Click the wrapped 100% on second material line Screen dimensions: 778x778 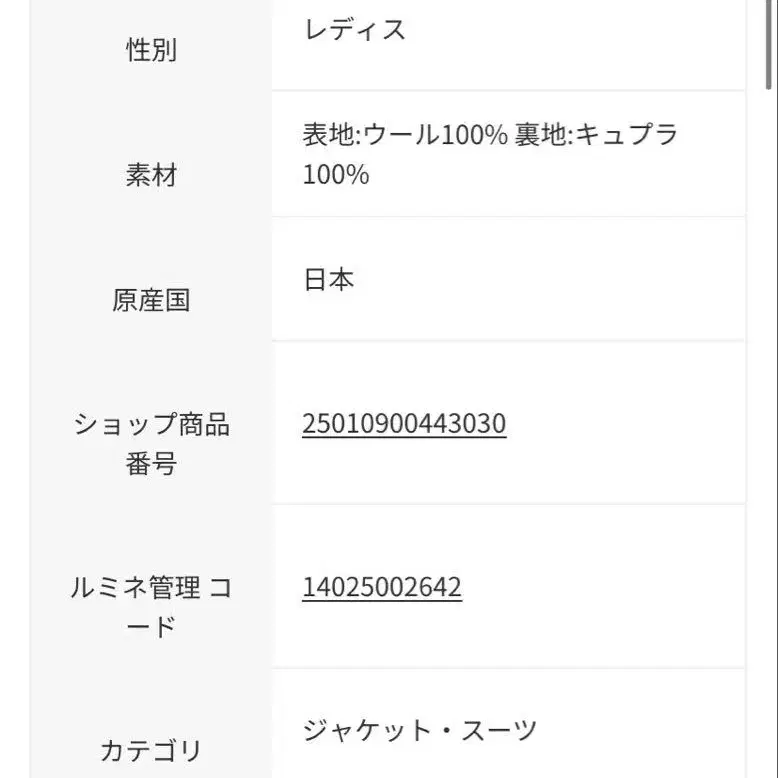coord(336,175)
